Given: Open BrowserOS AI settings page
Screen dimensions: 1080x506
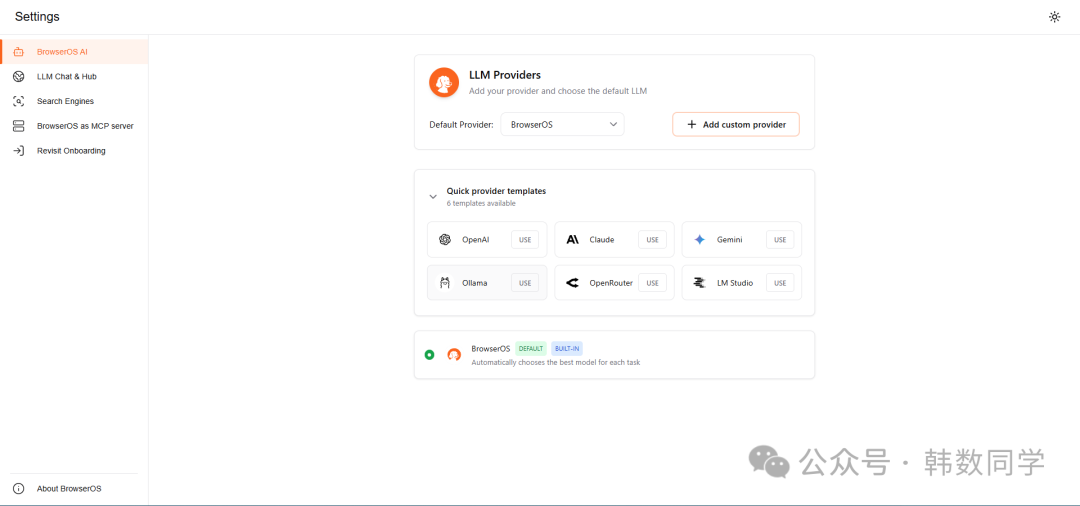Looking at the screenshot, I should [x=74, y=52].
